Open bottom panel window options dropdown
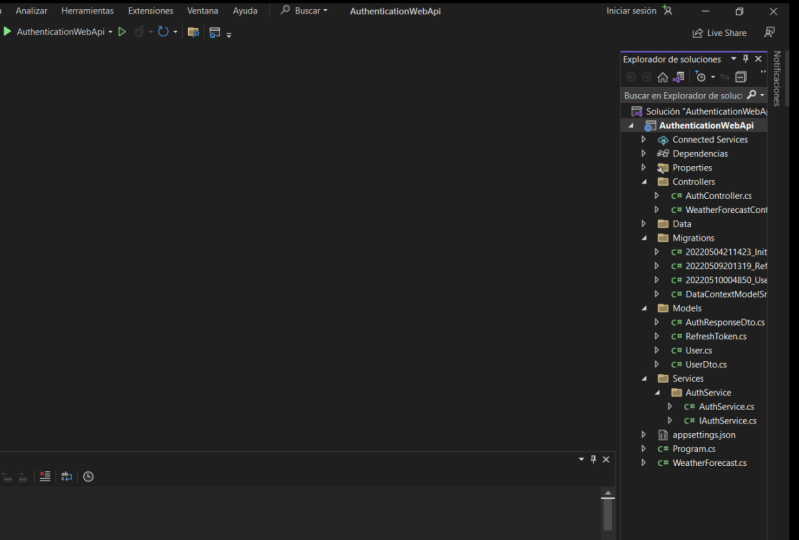This screenshot has height=540, width=799. (x=581, y=460)
